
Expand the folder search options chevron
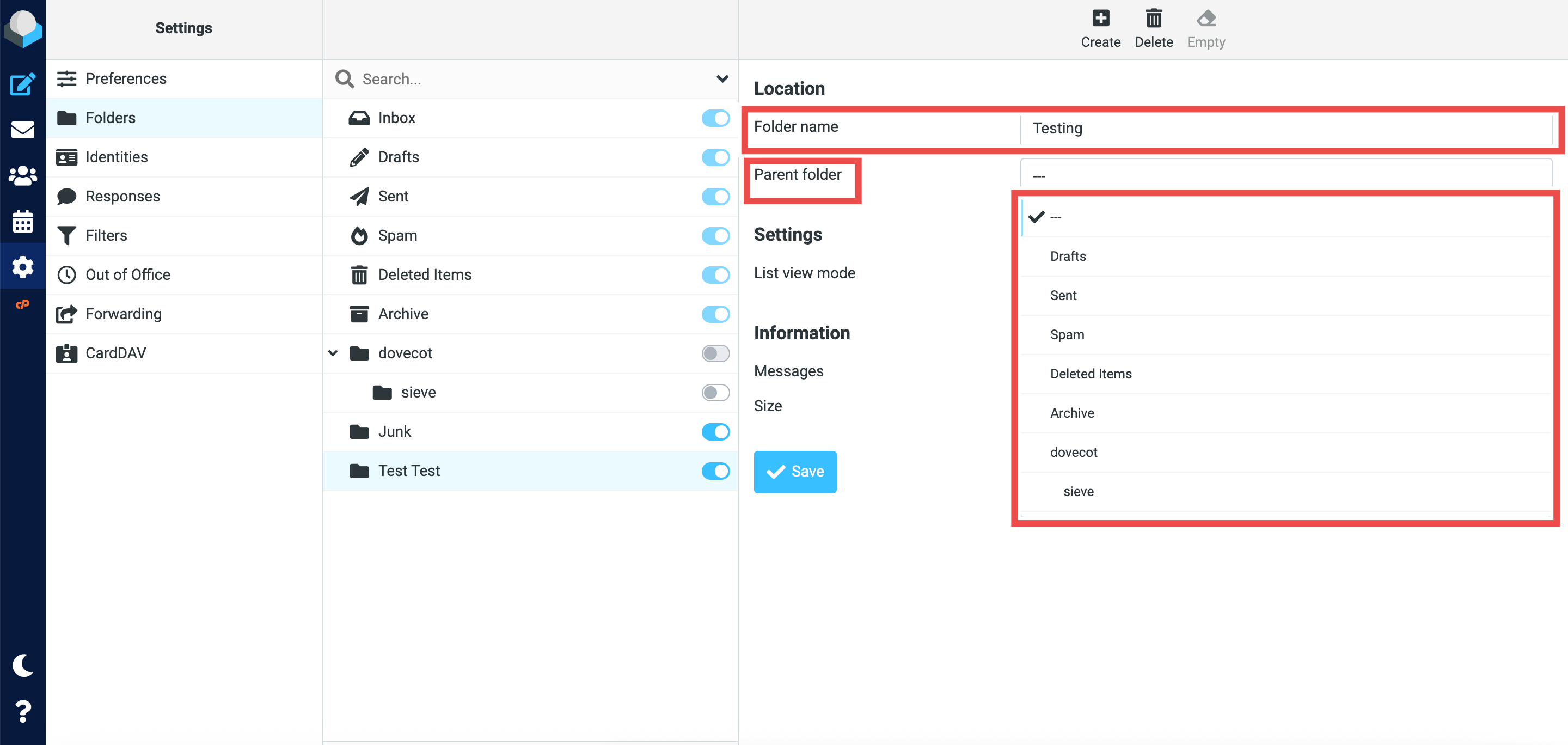(x=722, y=78)
